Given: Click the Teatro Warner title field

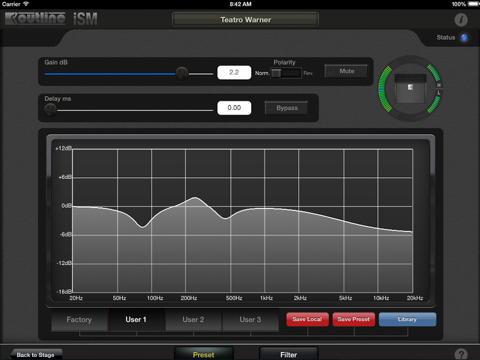Looking at the screenshot, I should point(245,20).
